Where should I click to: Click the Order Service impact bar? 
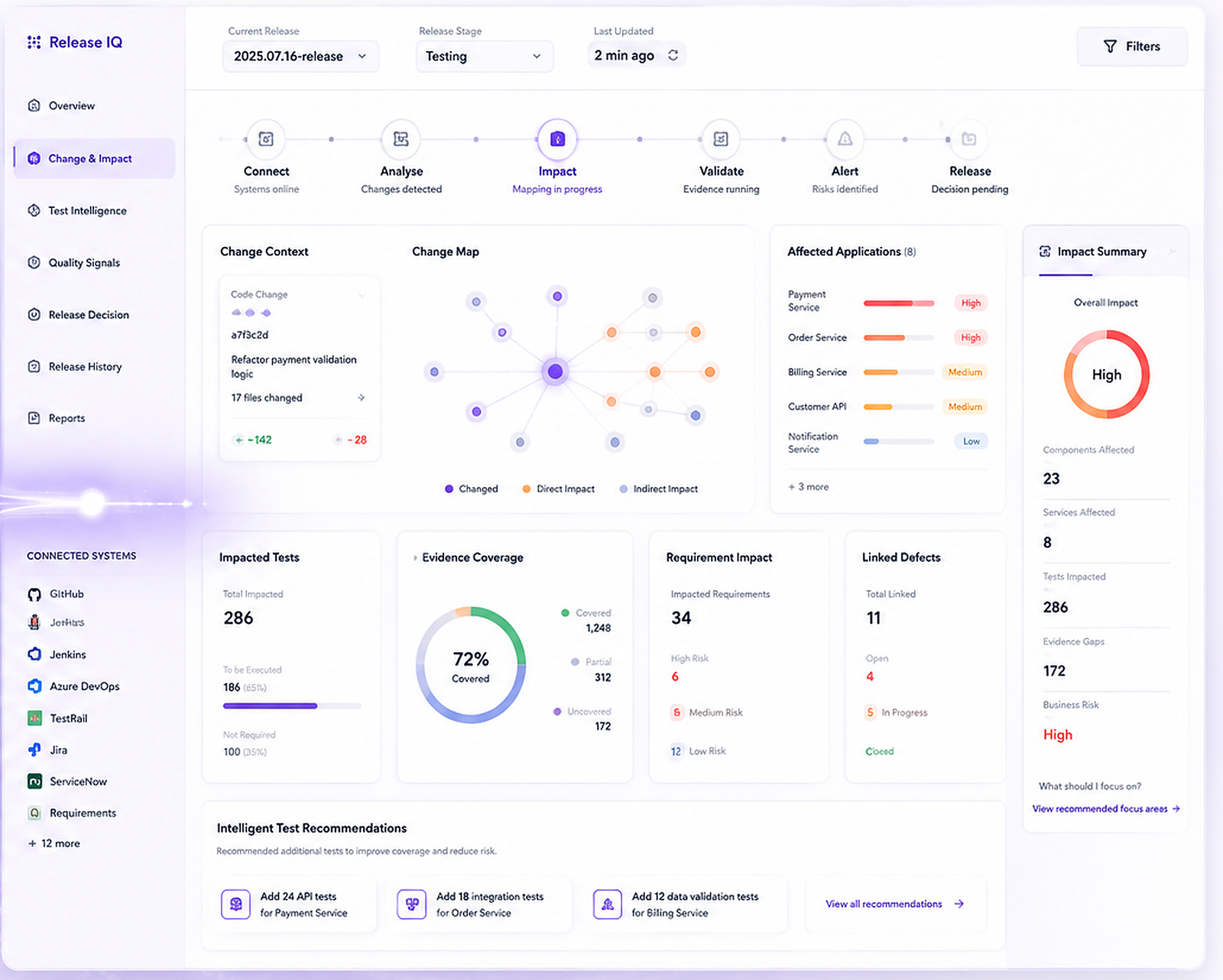899,337
